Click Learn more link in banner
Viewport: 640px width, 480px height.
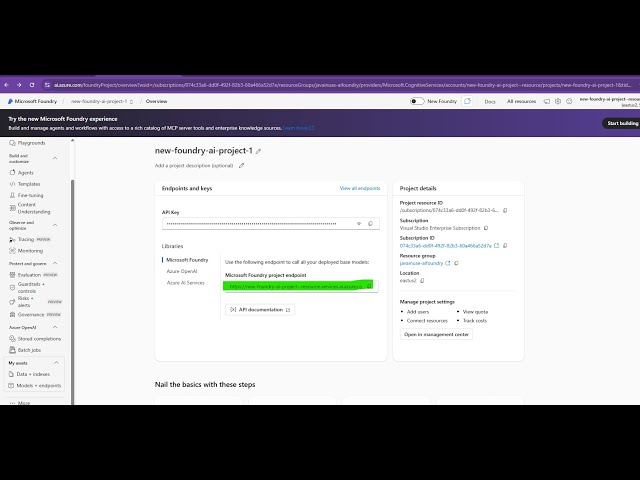298,128
